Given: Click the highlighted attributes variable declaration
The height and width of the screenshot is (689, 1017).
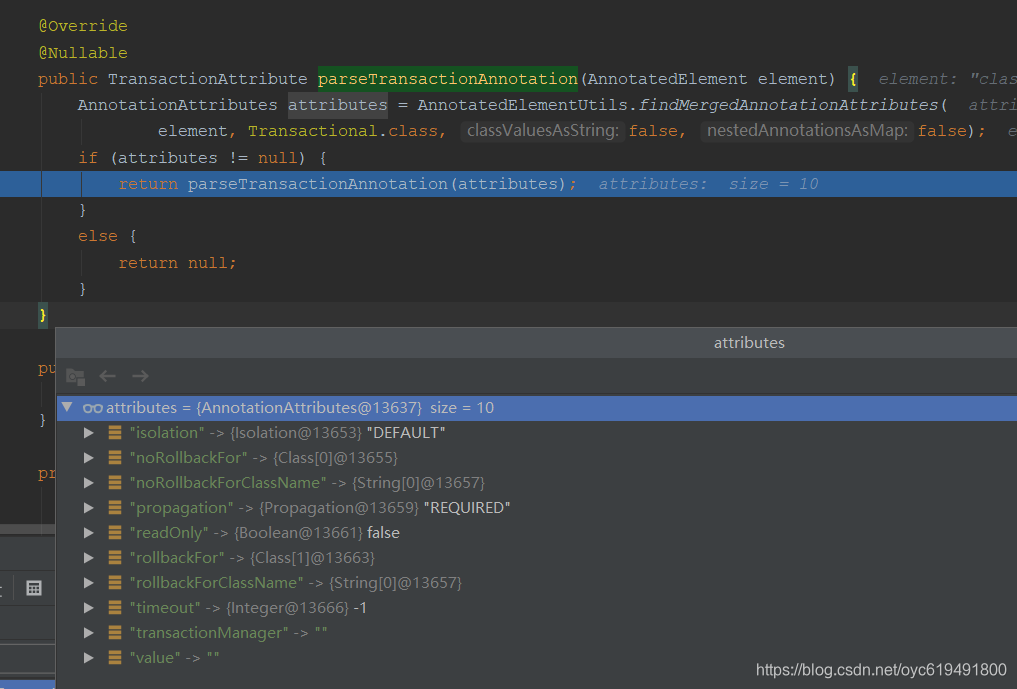Looking at the screenshot, I should [338, 105].
